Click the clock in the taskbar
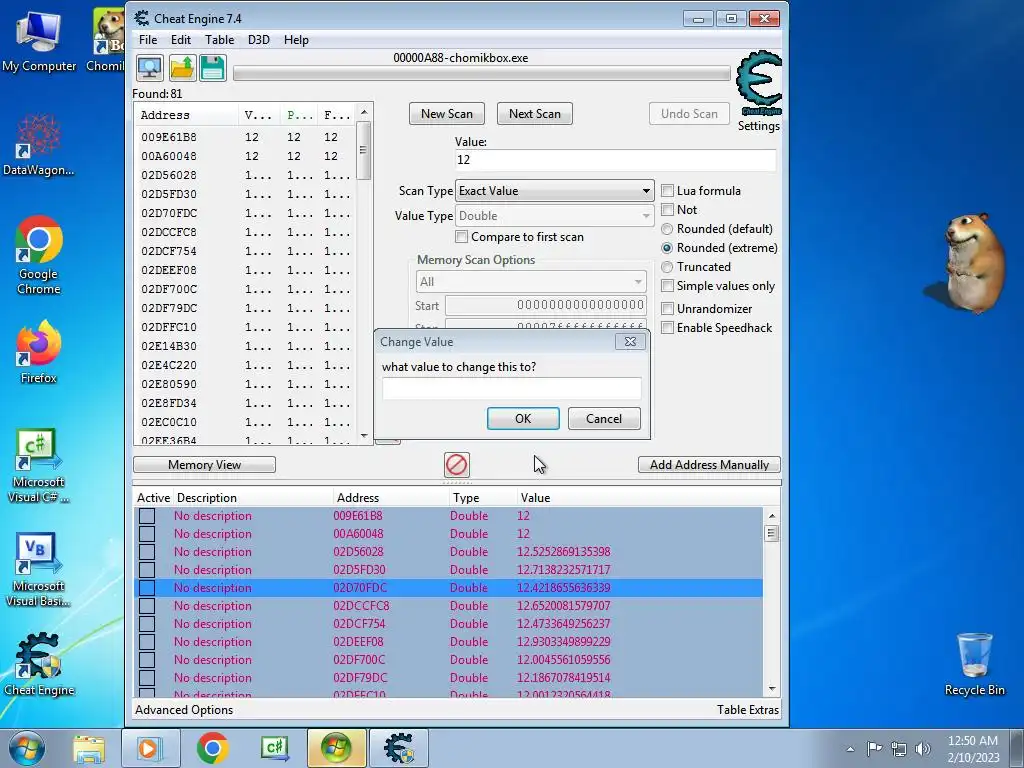 pyautogui.click(x=973, y=749)
